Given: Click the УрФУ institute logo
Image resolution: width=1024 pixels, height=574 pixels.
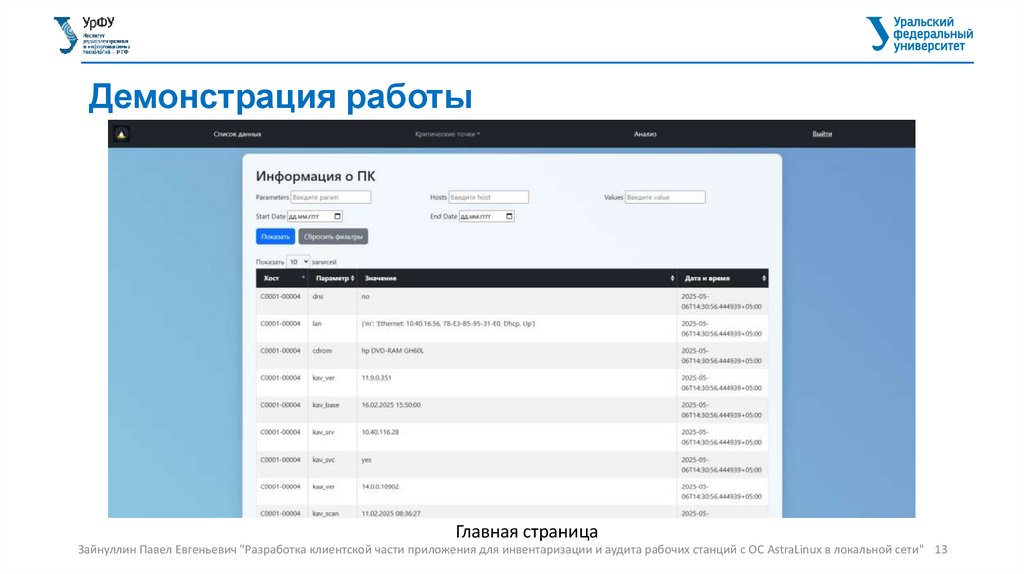Looking at the screenshot, I should click(91, 35).
